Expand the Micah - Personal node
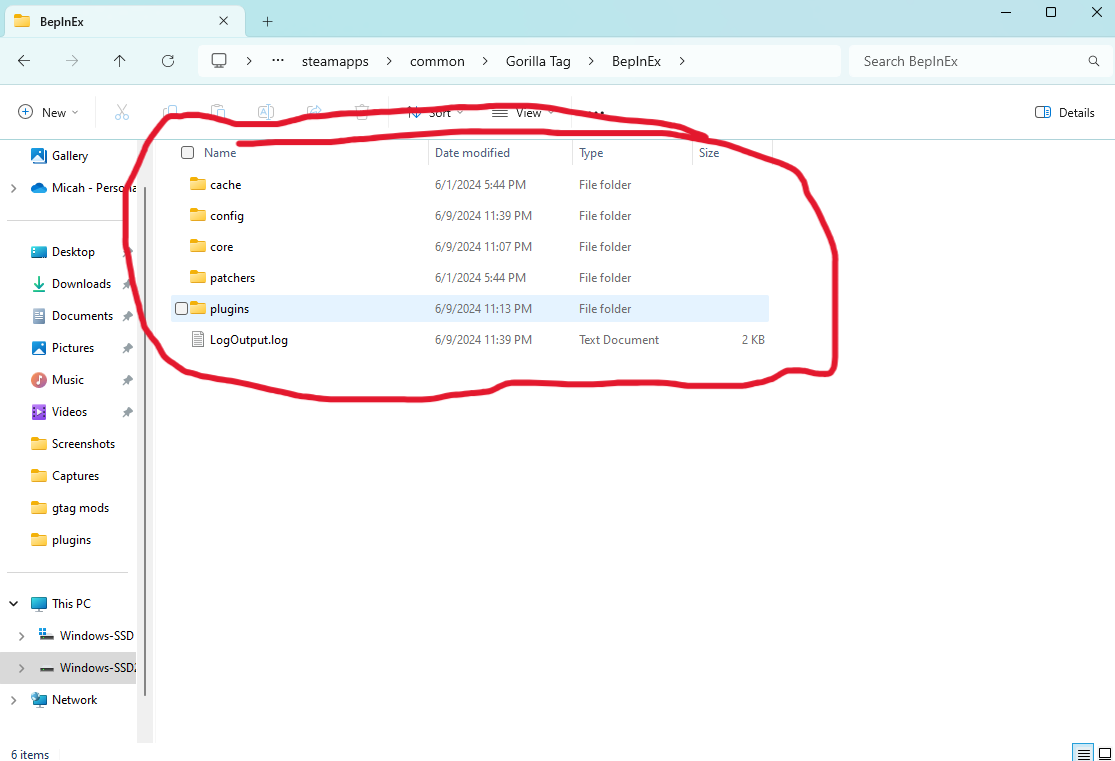The width and height of the screenshot is (1115, 761). tap(14, 188)
